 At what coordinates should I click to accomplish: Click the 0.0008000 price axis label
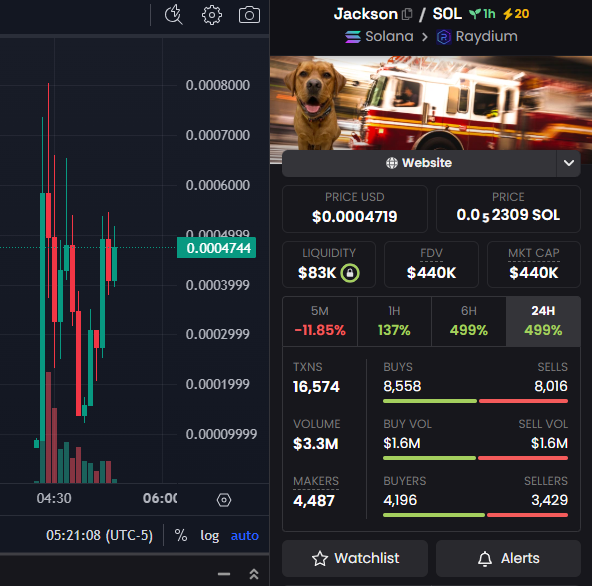pyautogui.click(x=218, y=85)
